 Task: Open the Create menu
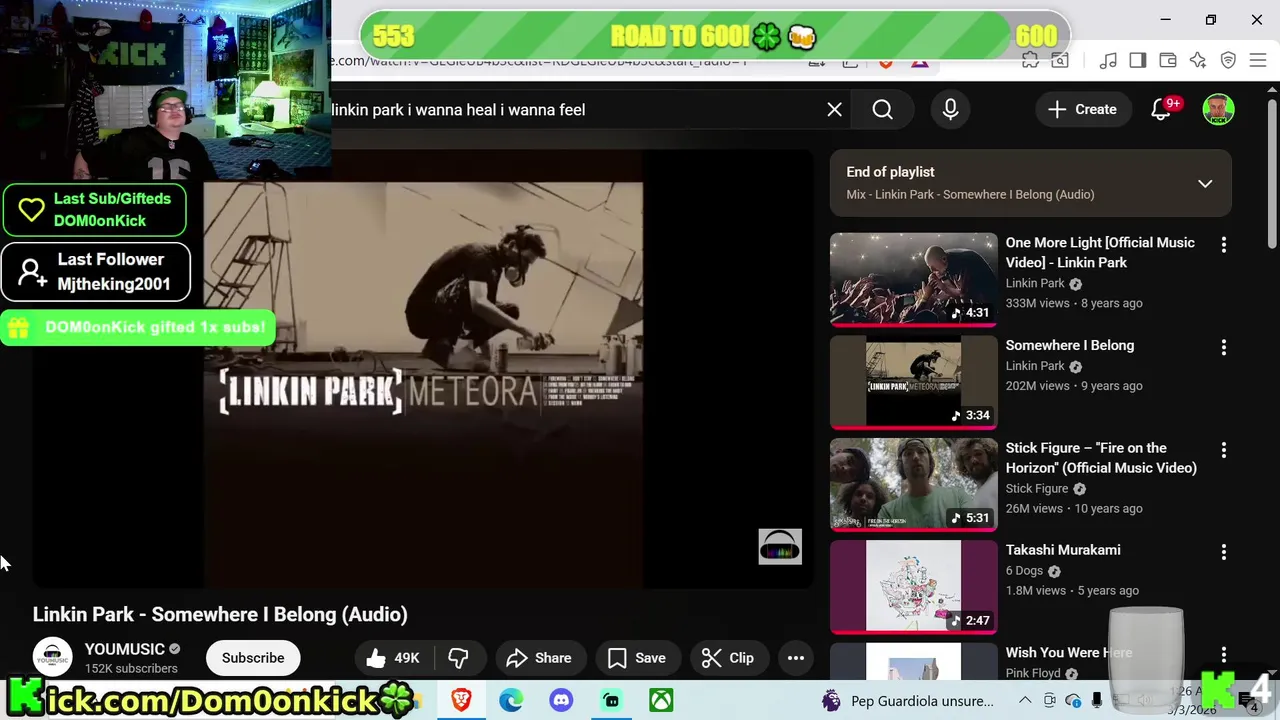(x=1082, y=110)
